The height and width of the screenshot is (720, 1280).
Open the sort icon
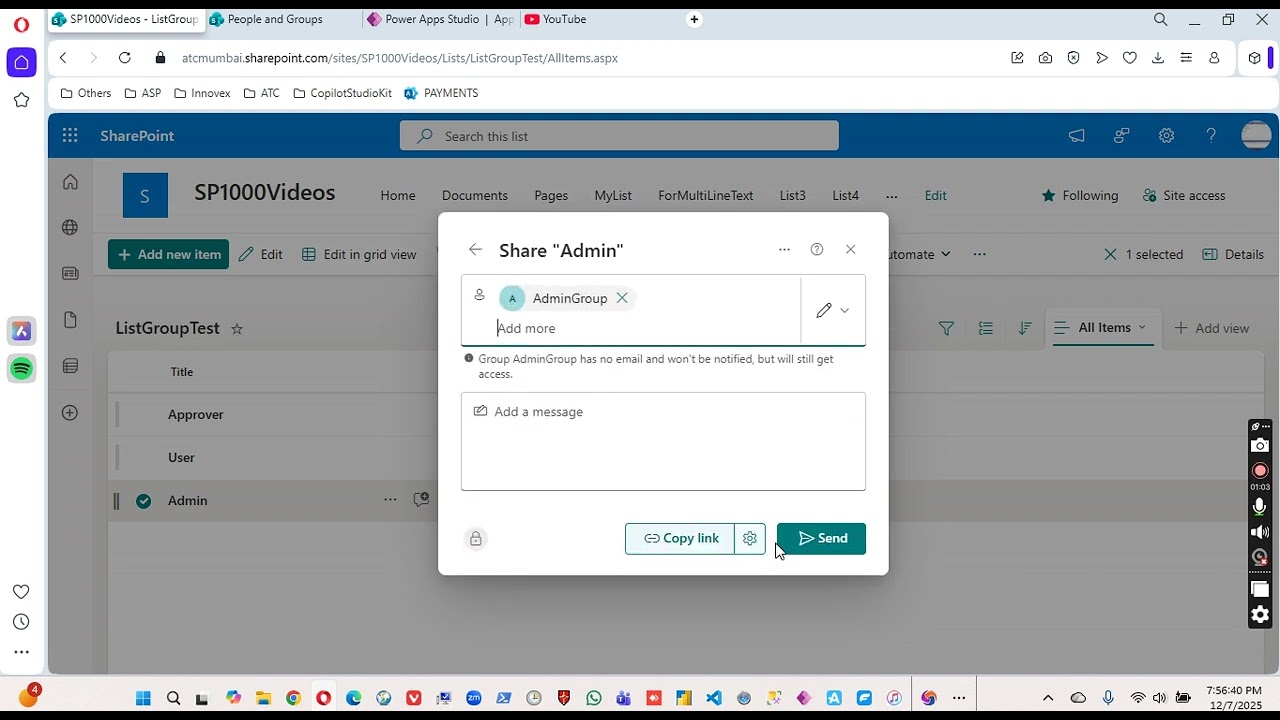click(x=1025, y=328)
